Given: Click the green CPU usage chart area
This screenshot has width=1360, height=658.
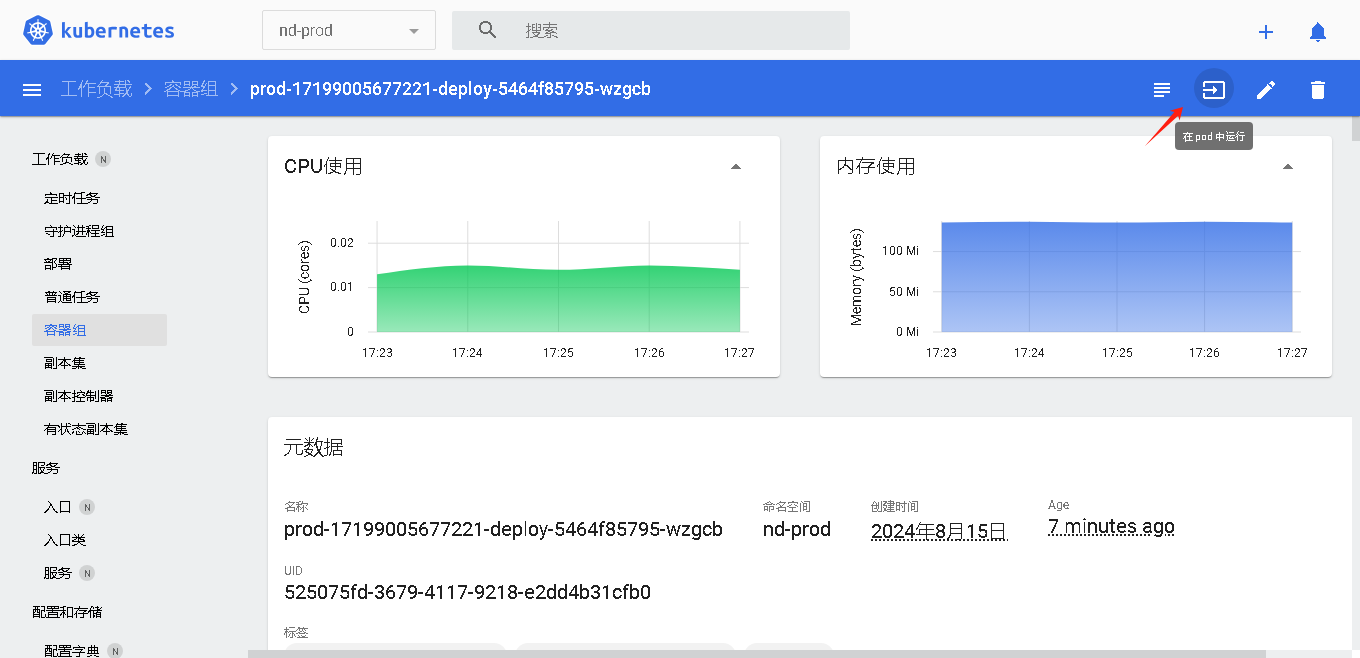Looking at the screenshot, I should (558, 298).
